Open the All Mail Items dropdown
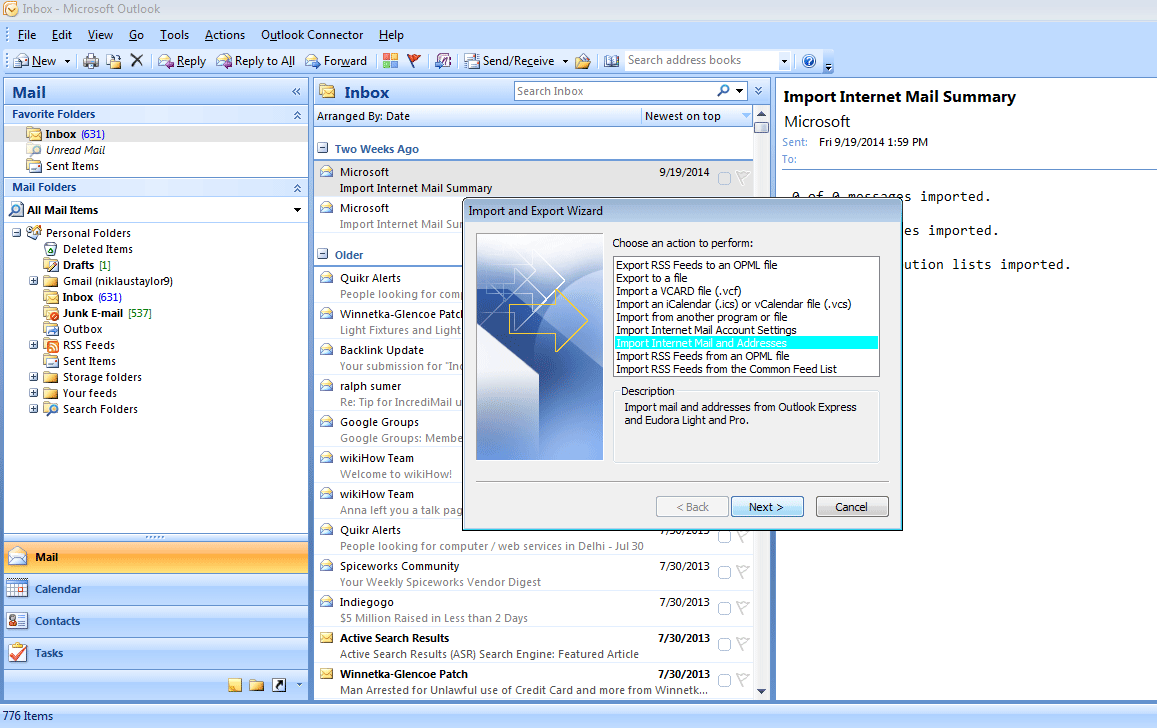This screenshot has width=1157, height=728. point(297,210)
